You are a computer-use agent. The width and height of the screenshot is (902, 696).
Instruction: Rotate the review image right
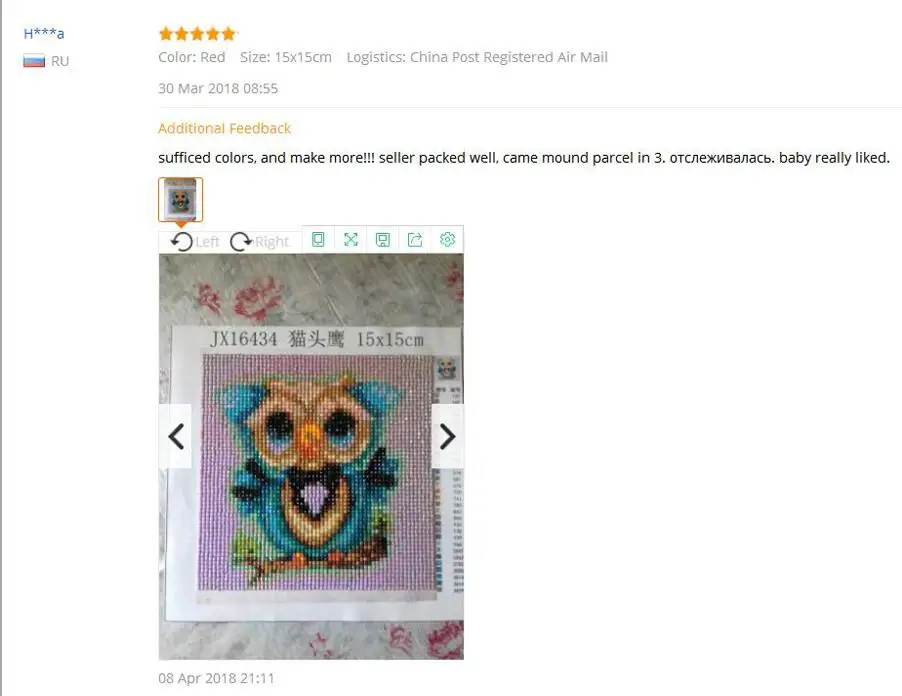point(259,242)
